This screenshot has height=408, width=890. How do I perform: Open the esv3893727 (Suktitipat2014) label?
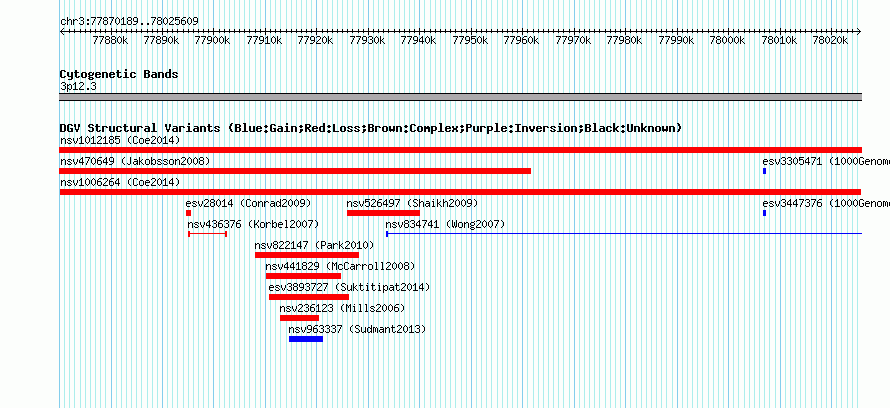349,287
